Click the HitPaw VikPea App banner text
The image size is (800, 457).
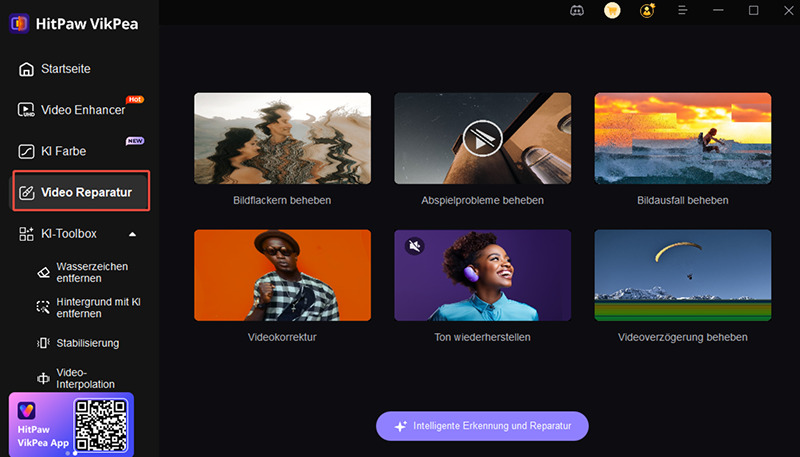pos(43,436)
